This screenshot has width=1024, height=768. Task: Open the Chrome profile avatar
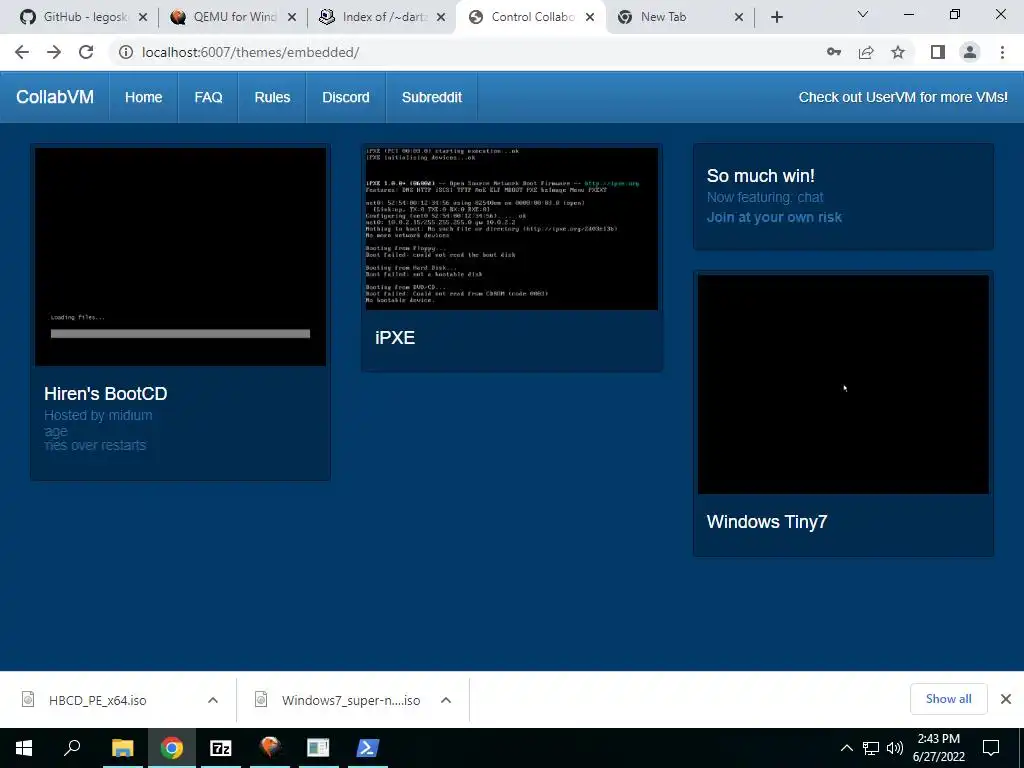tap(970, 52)
